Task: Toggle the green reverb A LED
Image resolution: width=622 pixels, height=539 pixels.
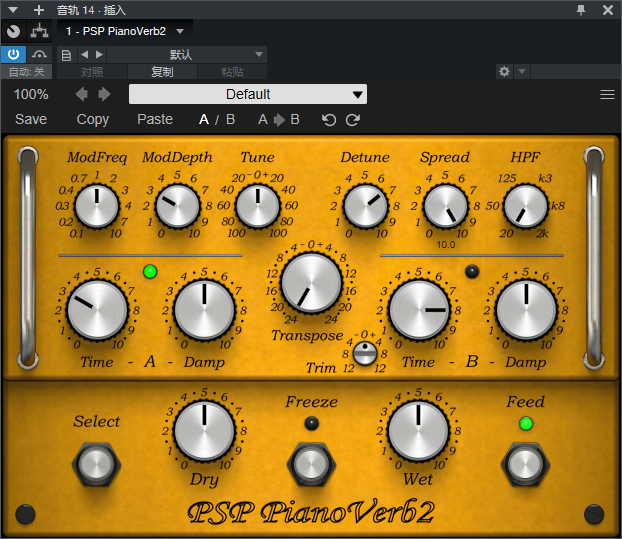Action: tap(150, 272)
